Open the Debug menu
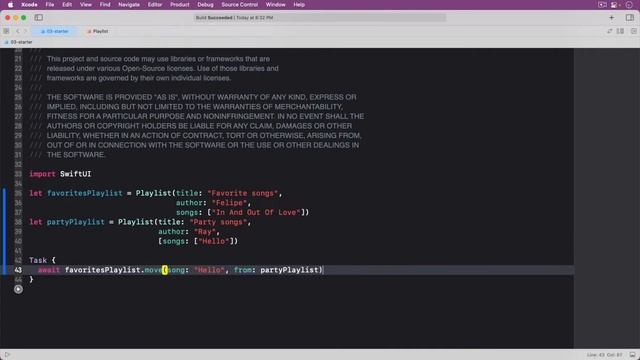The image size is (640, 360). 205,4
